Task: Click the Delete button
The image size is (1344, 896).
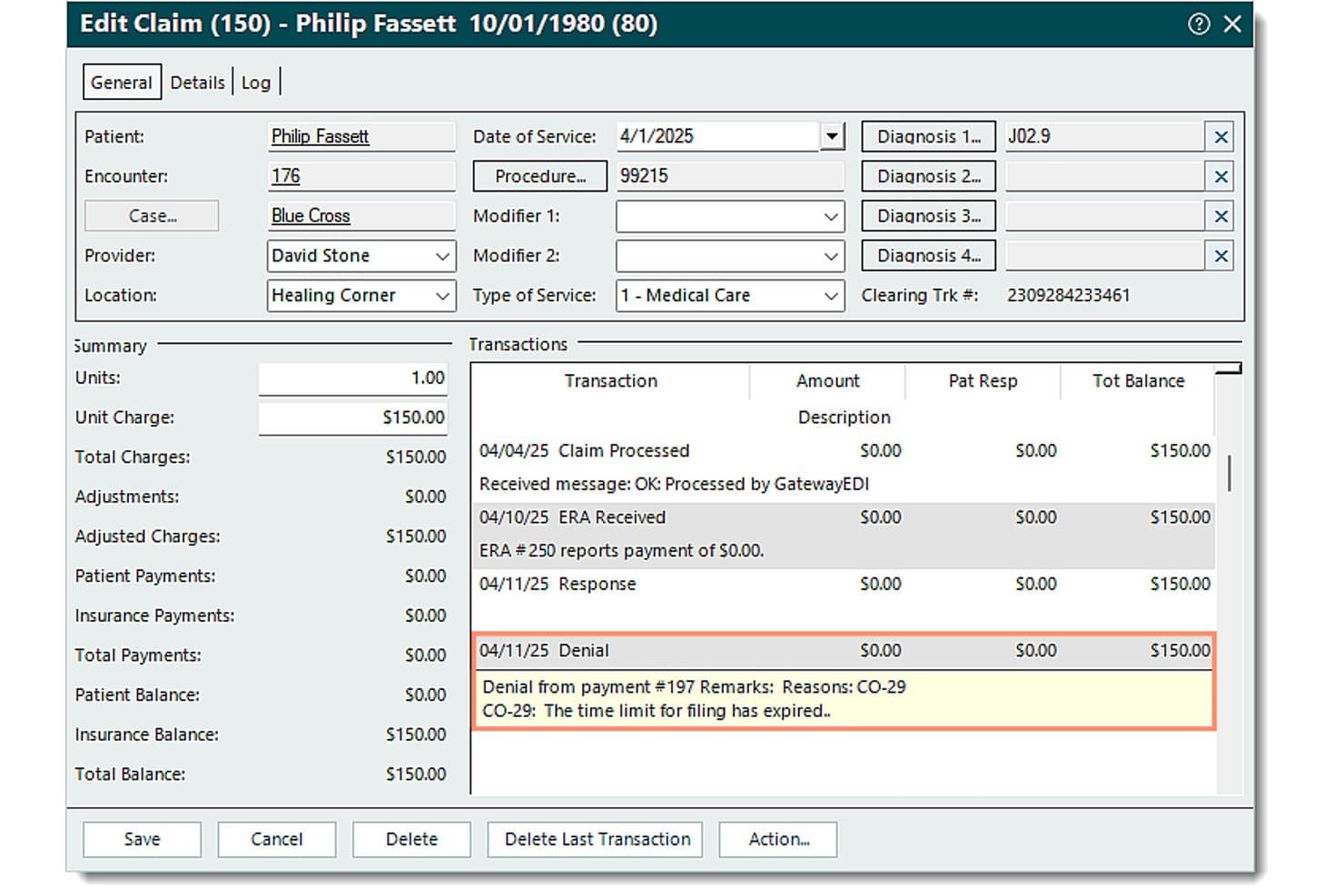Action: coord(411,840)
